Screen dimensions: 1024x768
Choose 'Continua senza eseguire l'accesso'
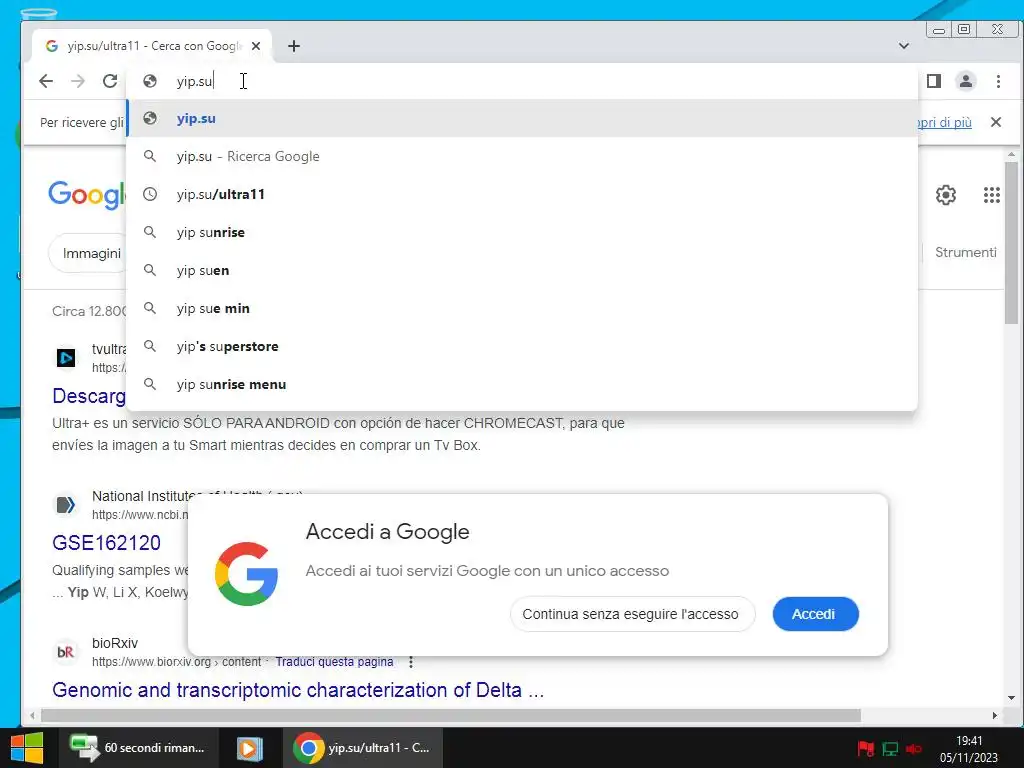click(631, 614)
